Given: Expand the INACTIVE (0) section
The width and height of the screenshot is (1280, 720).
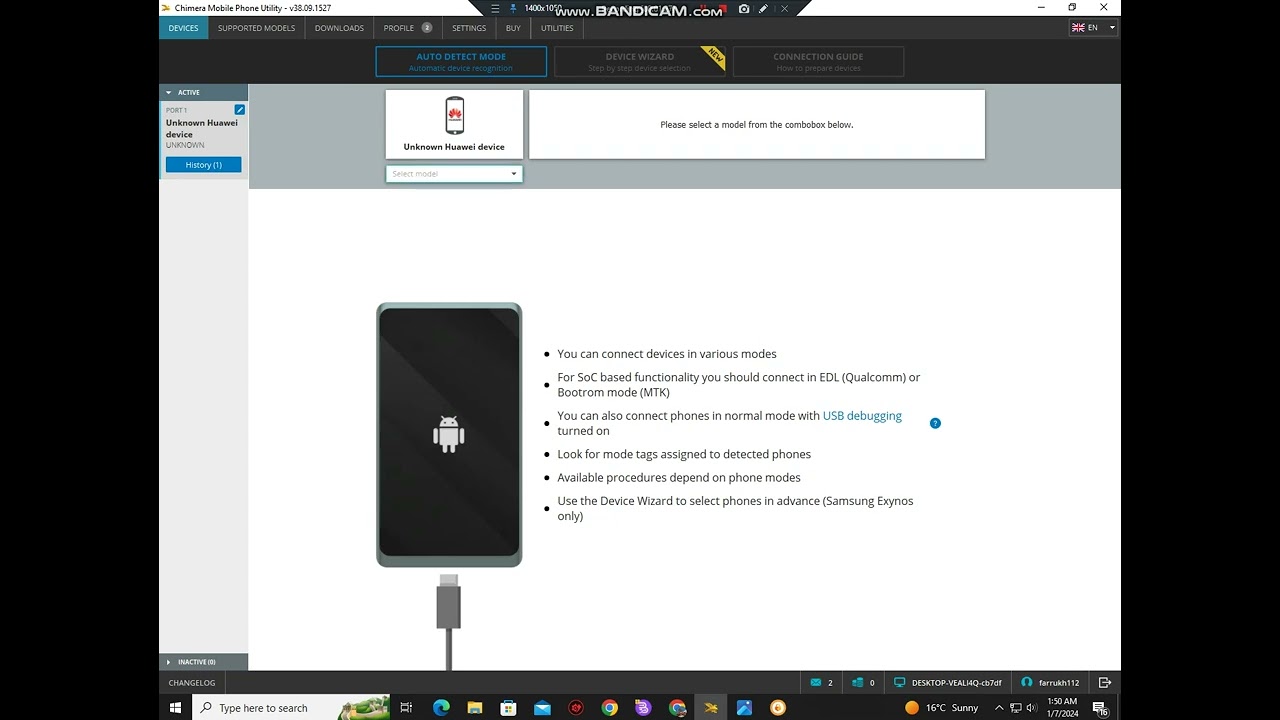Looking at the screenshot, I should coord(204,662).
